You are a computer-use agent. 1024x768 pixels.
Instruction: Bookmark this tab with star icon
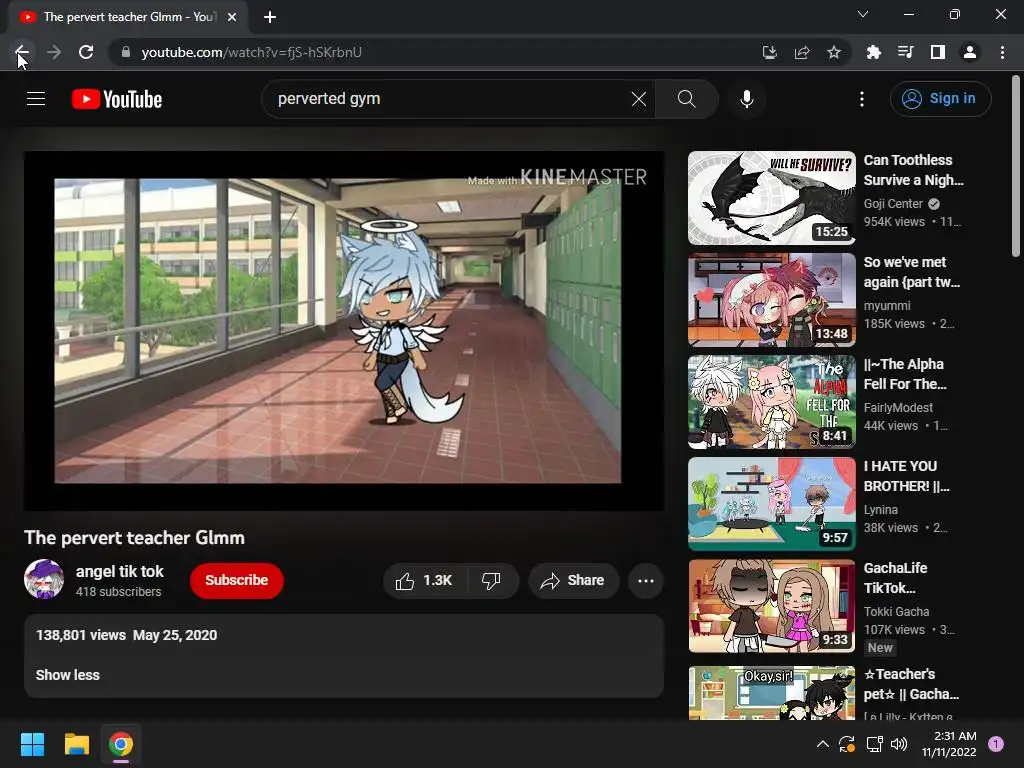pos(834,52)
